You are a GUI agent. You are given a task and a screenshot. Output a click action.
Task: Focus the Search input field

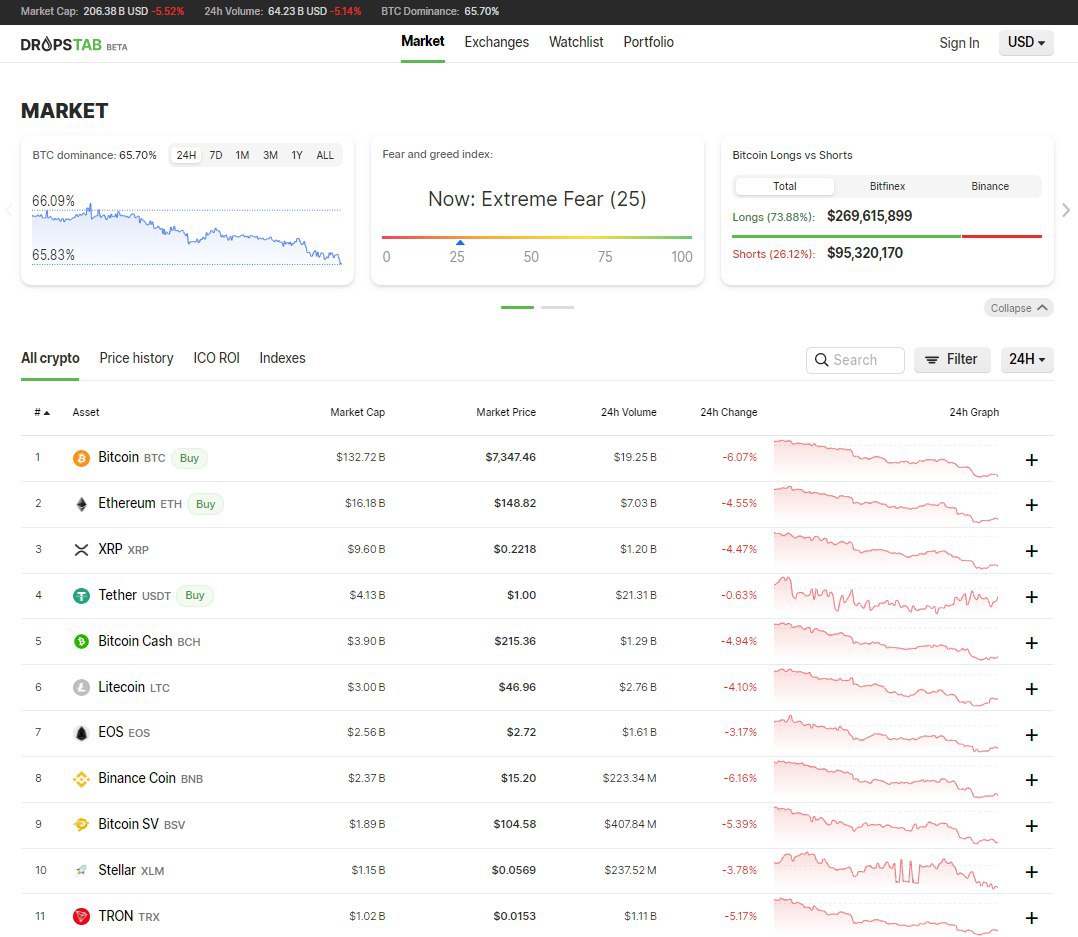855,360
